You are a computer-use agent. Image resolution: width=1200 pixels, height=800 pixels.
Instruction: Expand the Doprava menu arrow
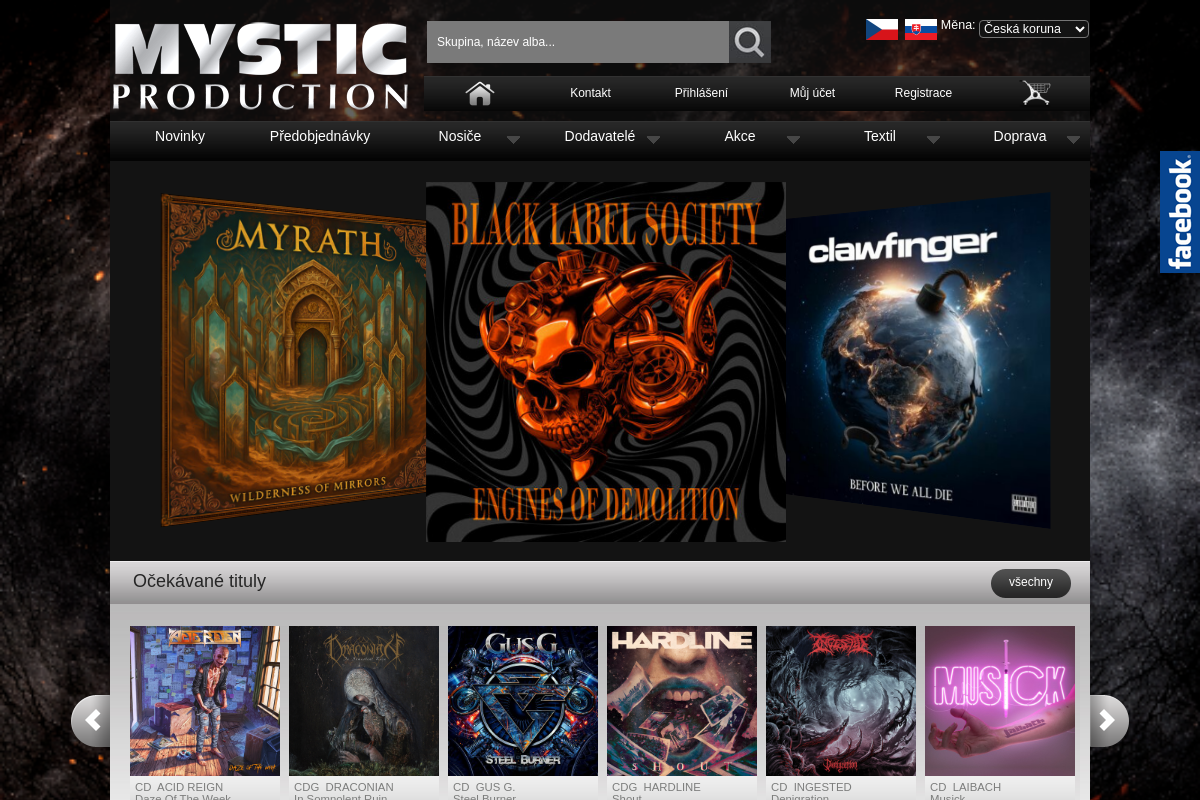1073,141
